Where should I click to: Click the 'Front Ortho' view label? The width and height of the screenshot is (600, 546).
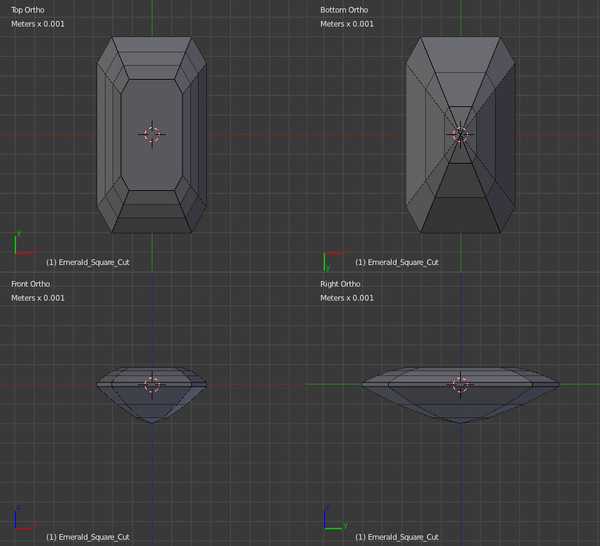(x=31, y=284)
